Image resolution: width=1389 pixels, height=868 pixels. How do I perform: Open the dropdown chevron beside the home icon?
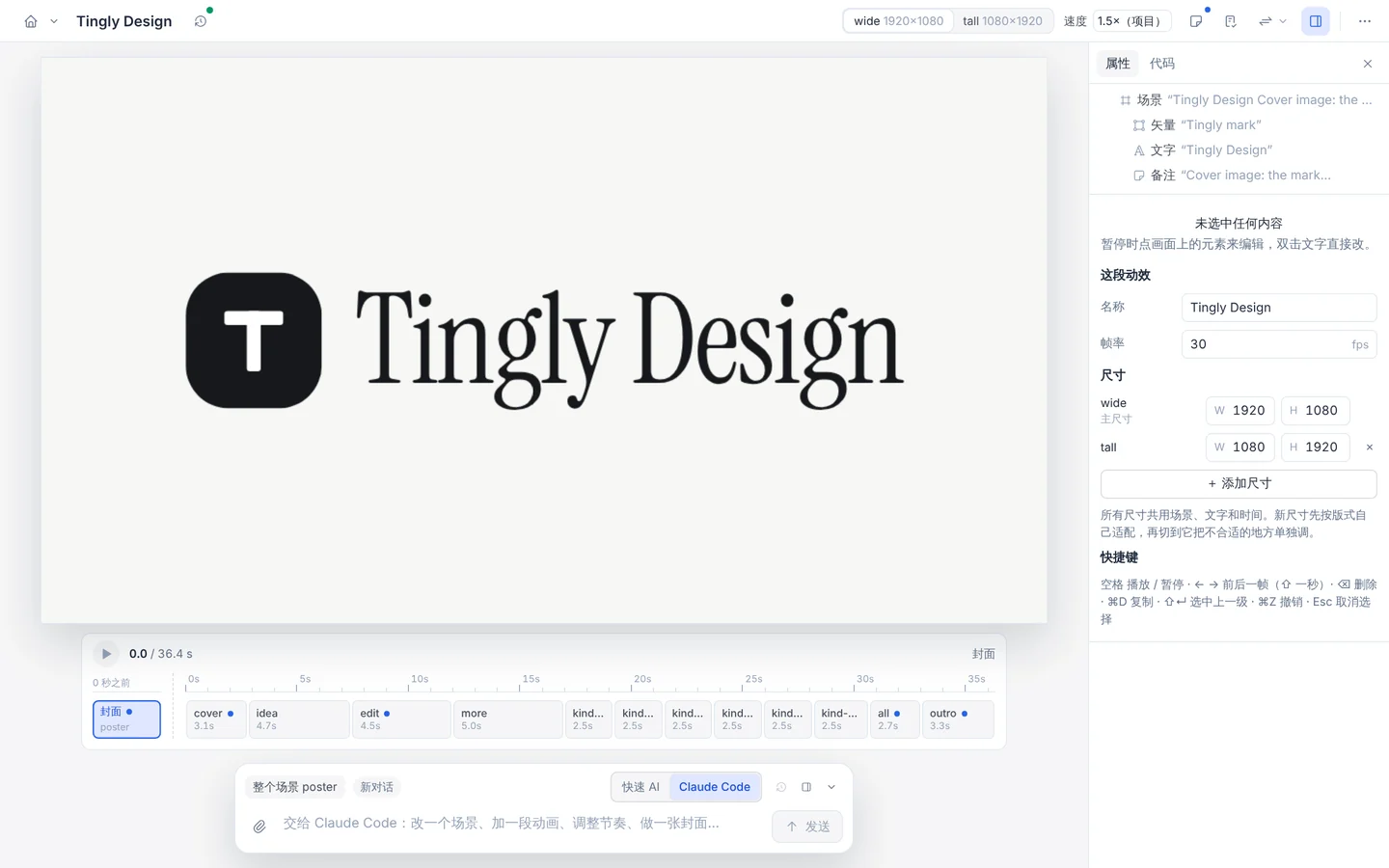54,21
